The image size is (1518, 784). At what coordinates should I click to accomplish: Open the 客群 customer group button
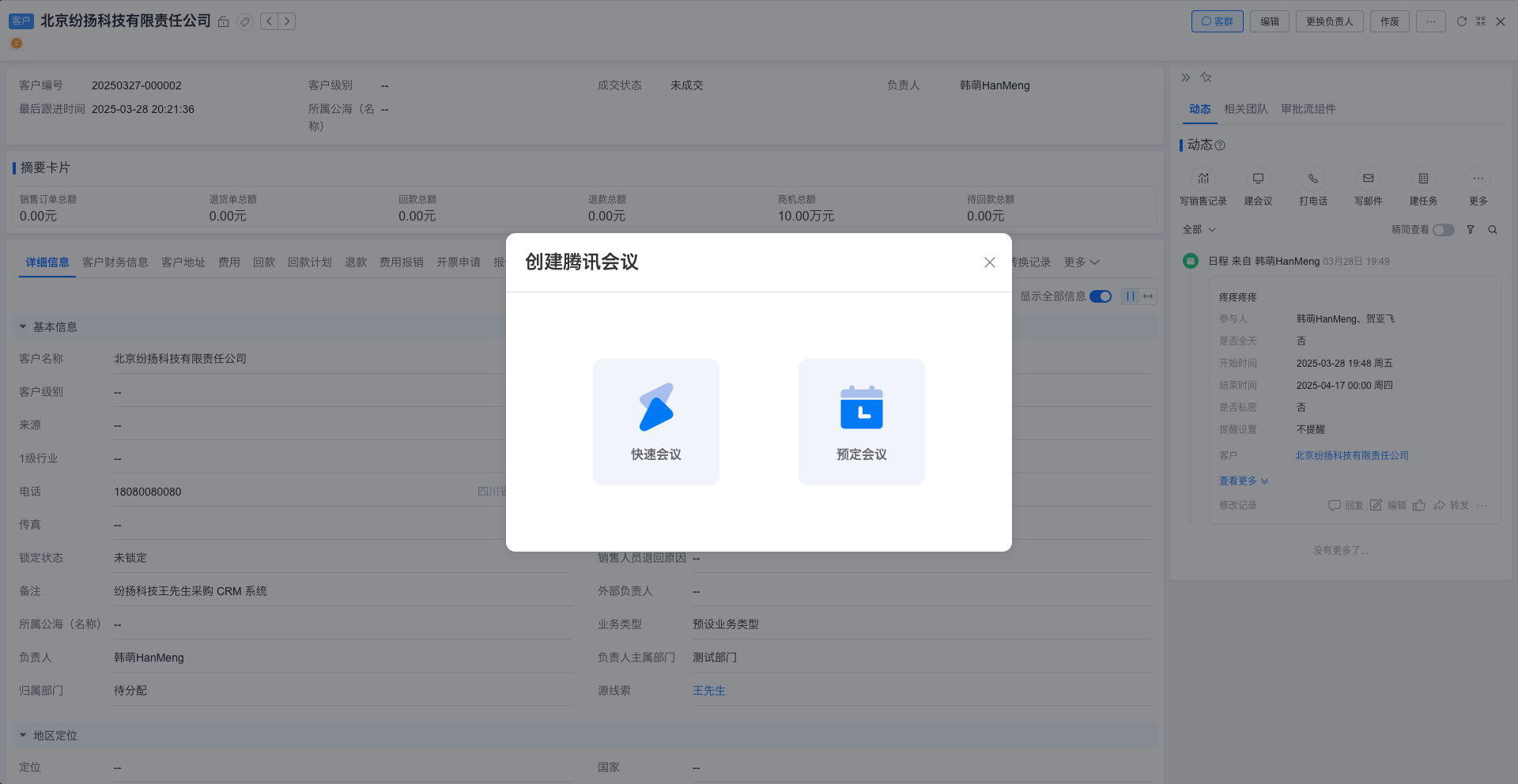(x=1218, y=21)
